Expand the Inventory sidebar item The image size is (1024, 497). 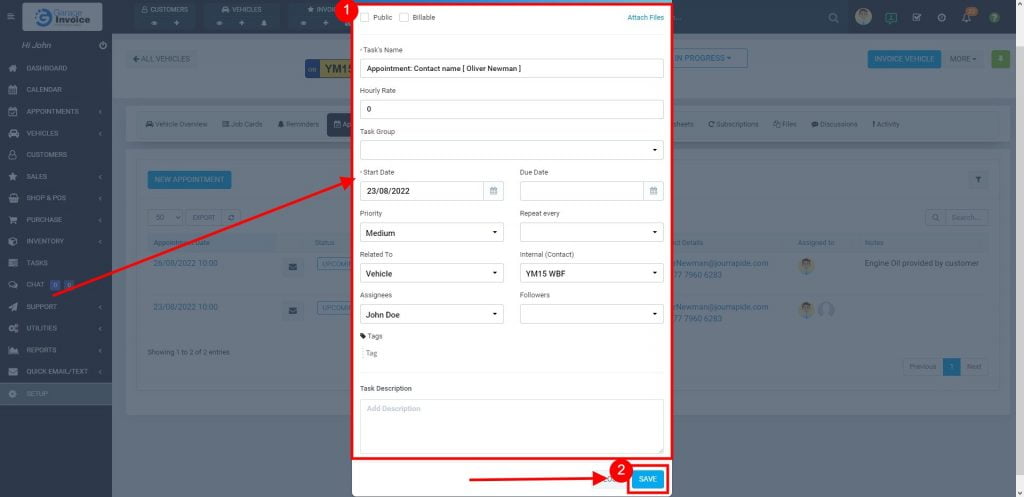(x=56, y=241)
